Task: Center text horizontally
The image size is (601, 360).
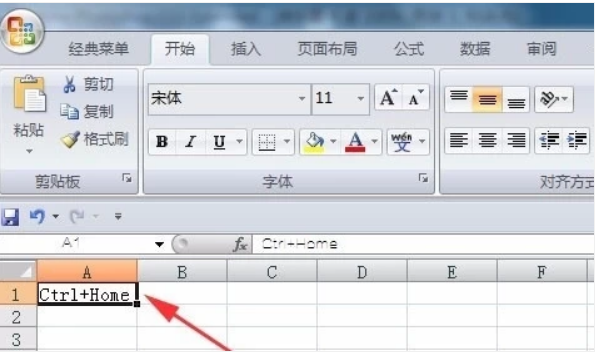Action: [487, 140]
